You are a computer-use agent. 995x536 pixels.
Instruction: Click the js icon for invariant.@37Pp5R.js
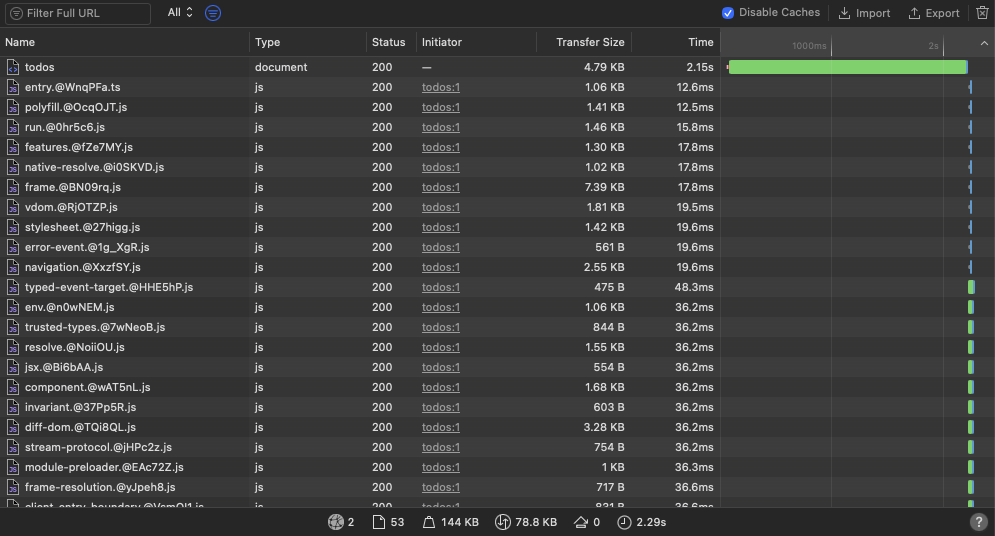[x=13, y=407]
